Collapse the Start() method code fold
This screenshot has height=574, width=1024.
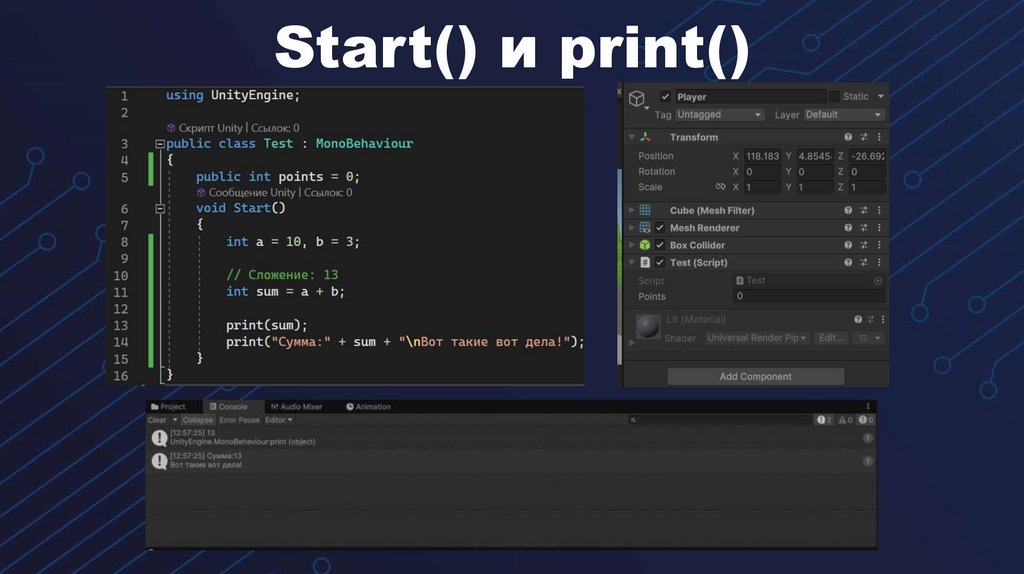tap(159, 208)
